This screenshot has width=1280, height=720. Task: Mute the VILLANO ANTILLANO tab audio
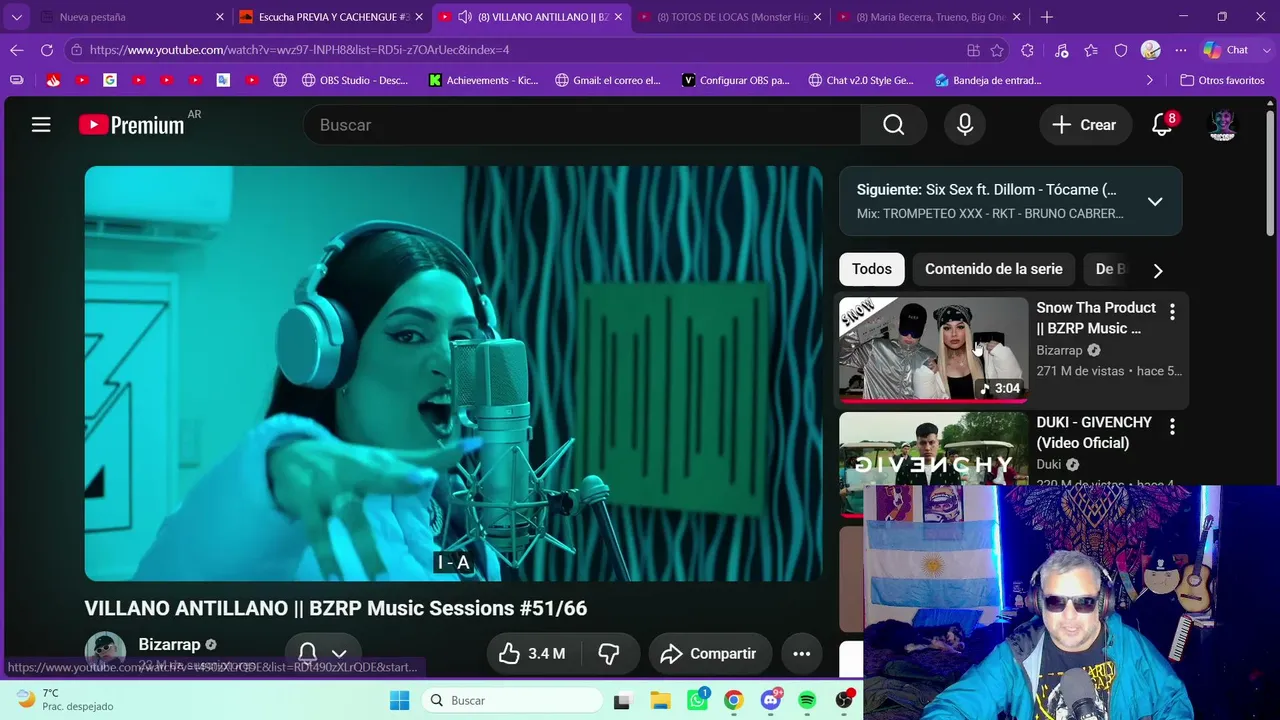pyautogui.click(x=465, y=17)
